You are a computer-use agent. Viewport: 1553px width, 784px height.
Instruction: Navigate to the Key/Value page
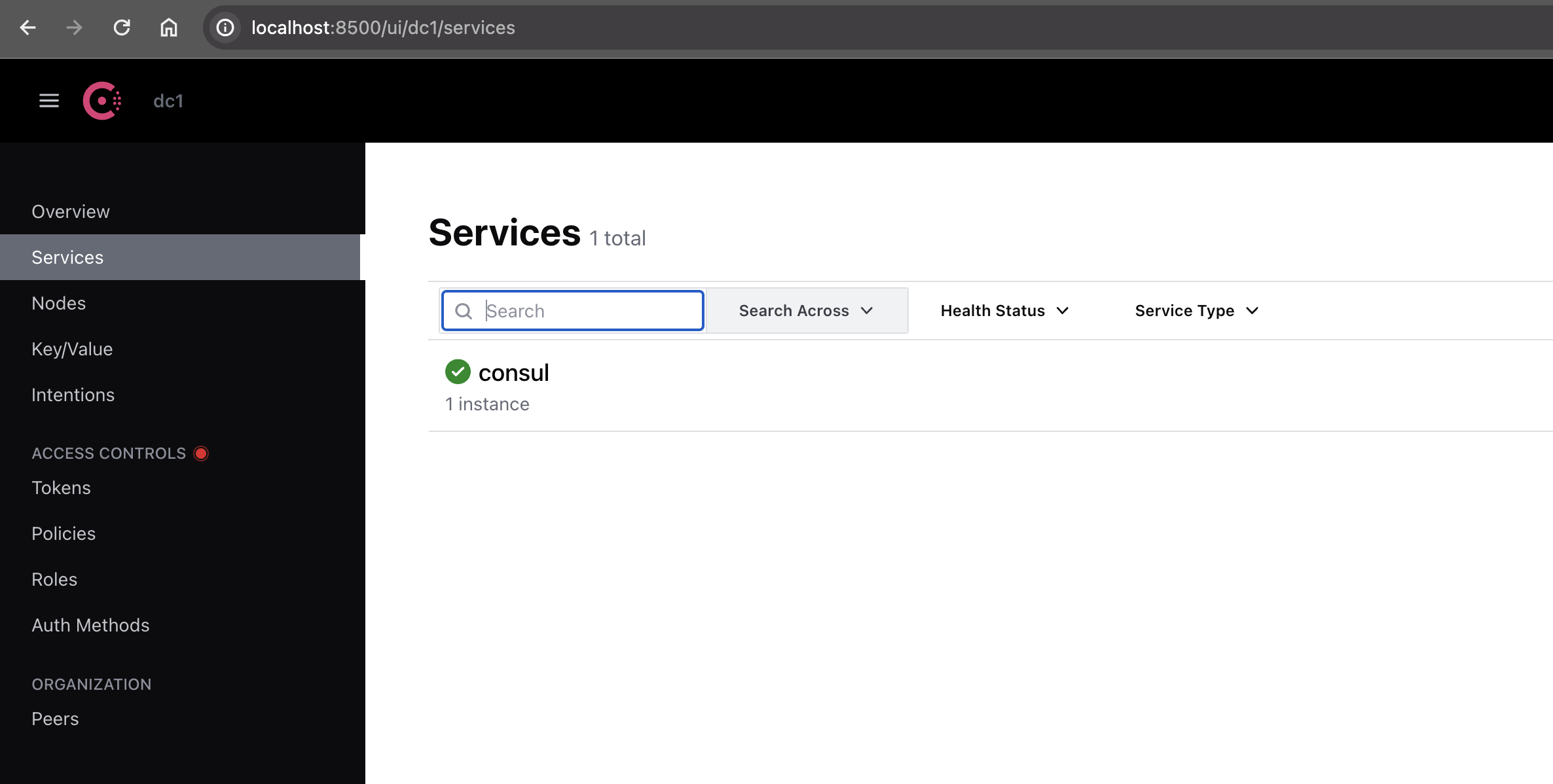click(x=72, y=348)
